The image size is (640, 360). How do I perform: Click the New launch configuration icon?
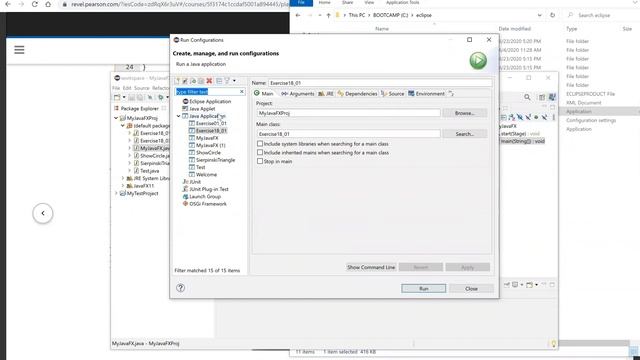coord(177,81)
